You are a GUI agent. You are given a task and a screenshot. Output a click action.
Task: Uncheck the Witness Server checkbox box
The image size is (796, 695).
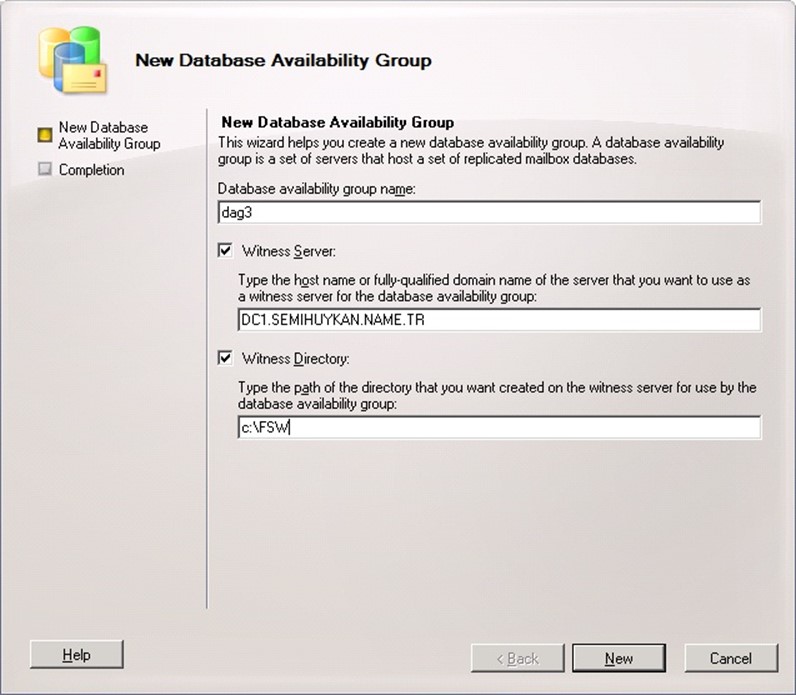pyautogui.click(x=225, y=251)
